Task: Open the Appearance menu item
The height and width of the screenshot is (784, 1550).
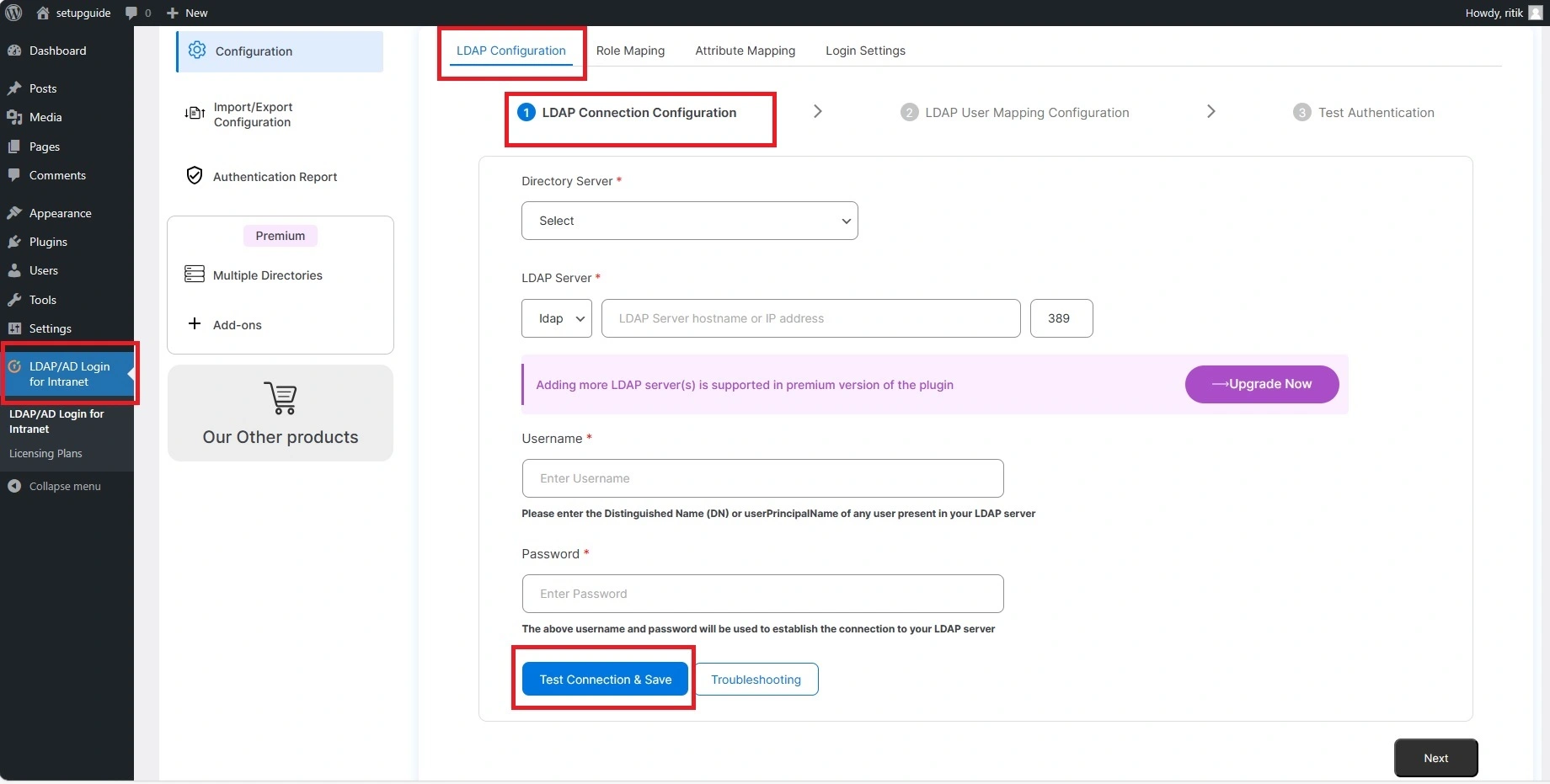Action: (x=67, y=213)
